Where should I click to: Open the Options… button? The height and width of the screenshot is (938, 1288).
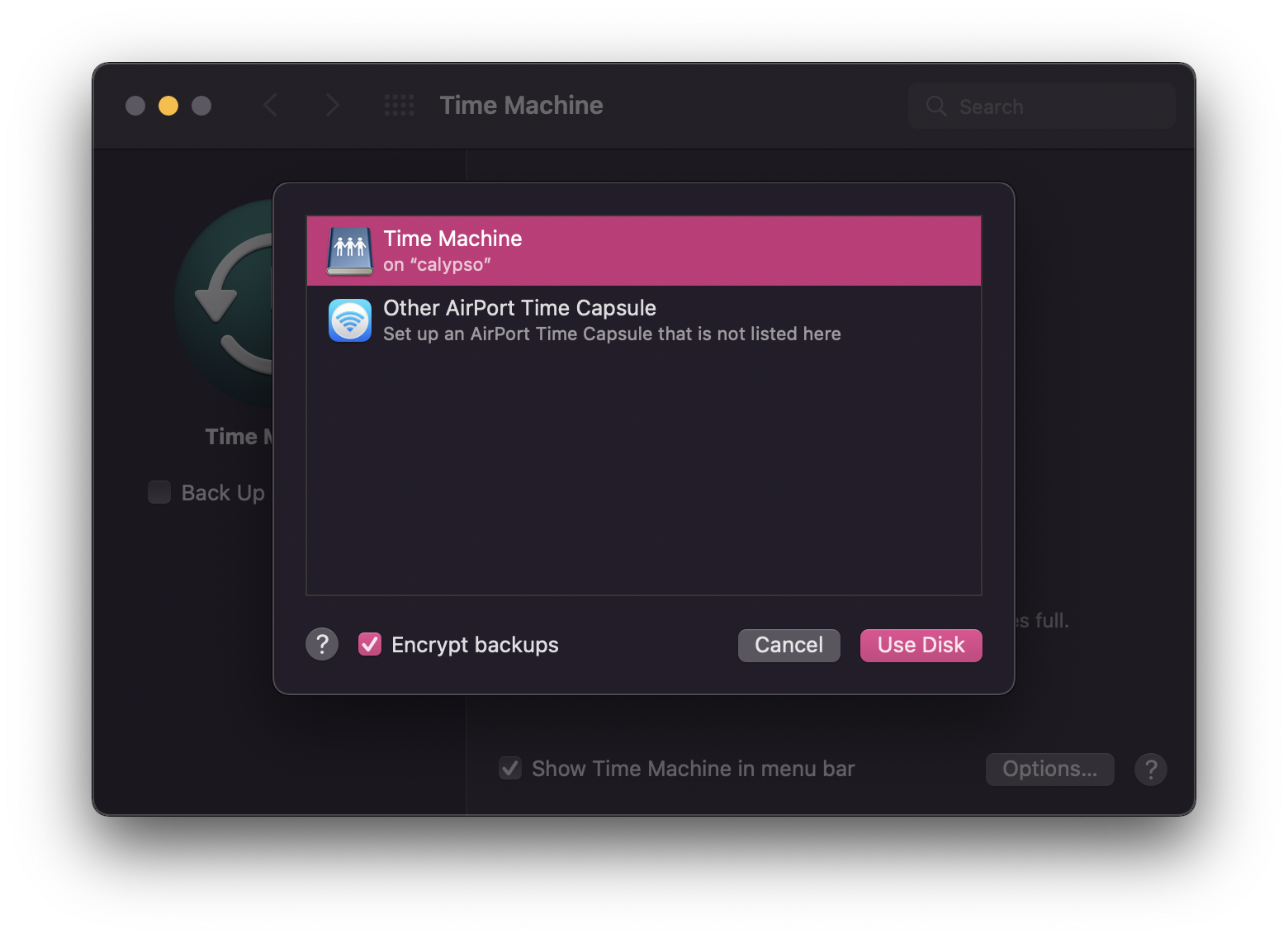click(x=1049, y=770)
